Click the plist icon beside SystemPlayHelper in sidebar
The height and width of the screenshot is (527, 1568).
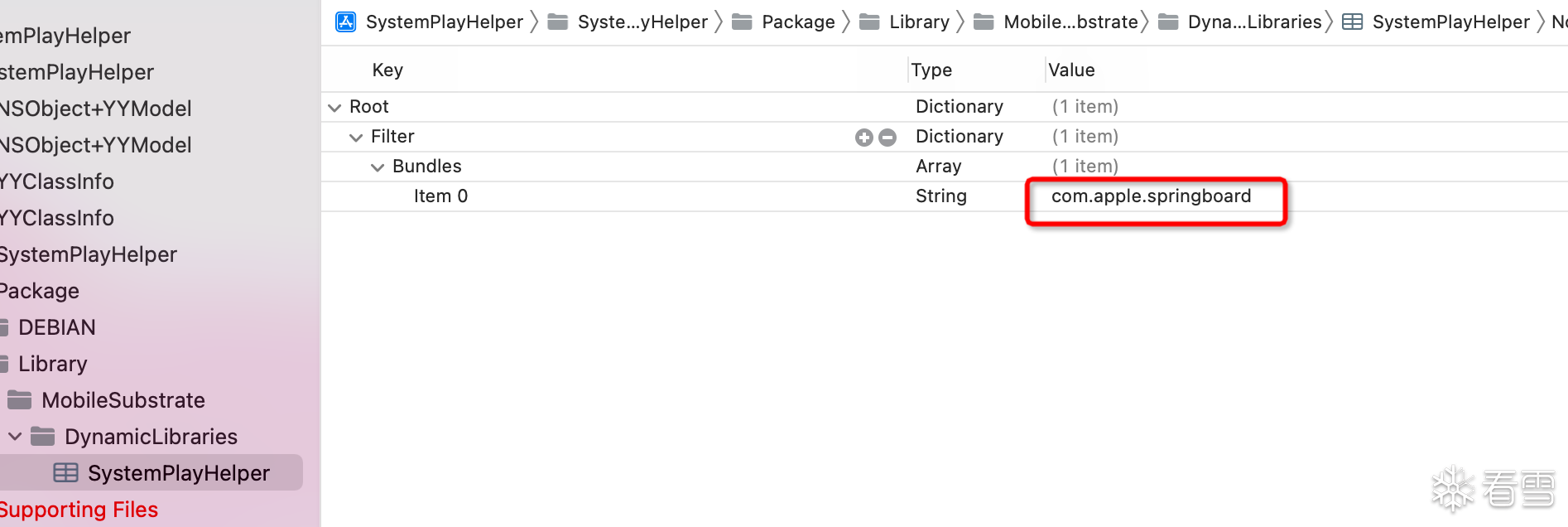65,473
